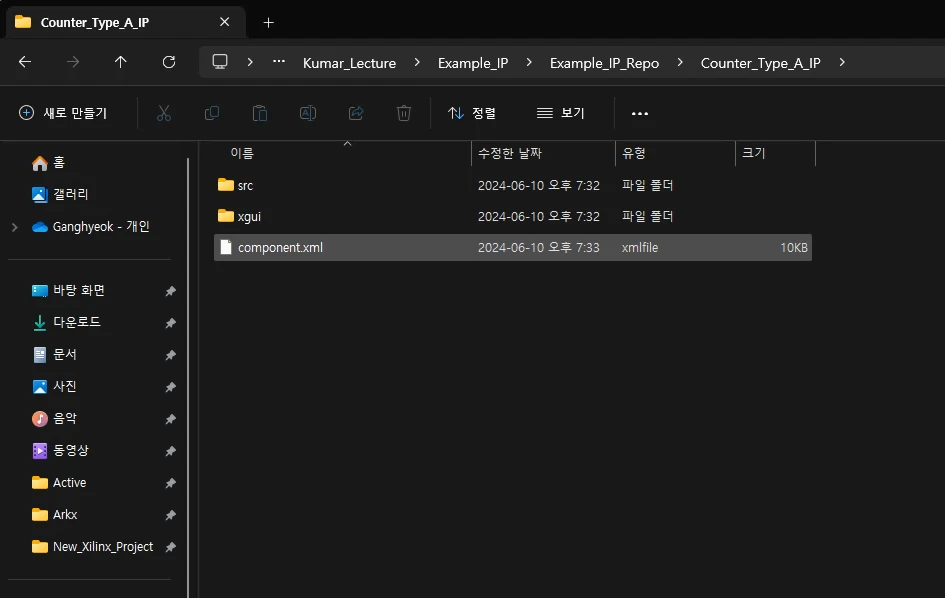Use the Paste icon in the toolbar

coord(259,112)
